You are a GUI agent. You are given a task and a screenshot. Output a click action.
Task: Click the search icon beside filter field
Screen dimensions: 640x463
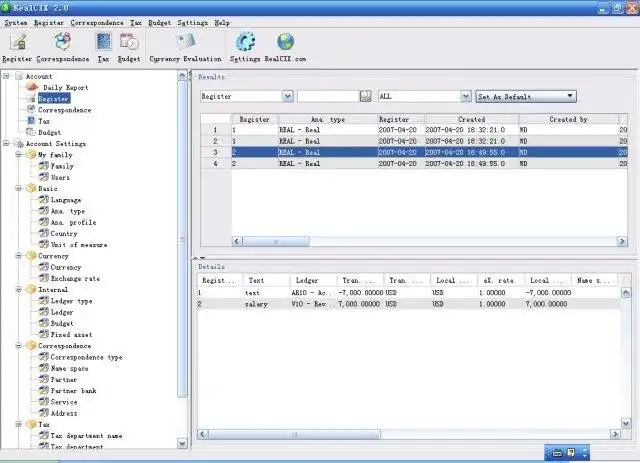366,96
